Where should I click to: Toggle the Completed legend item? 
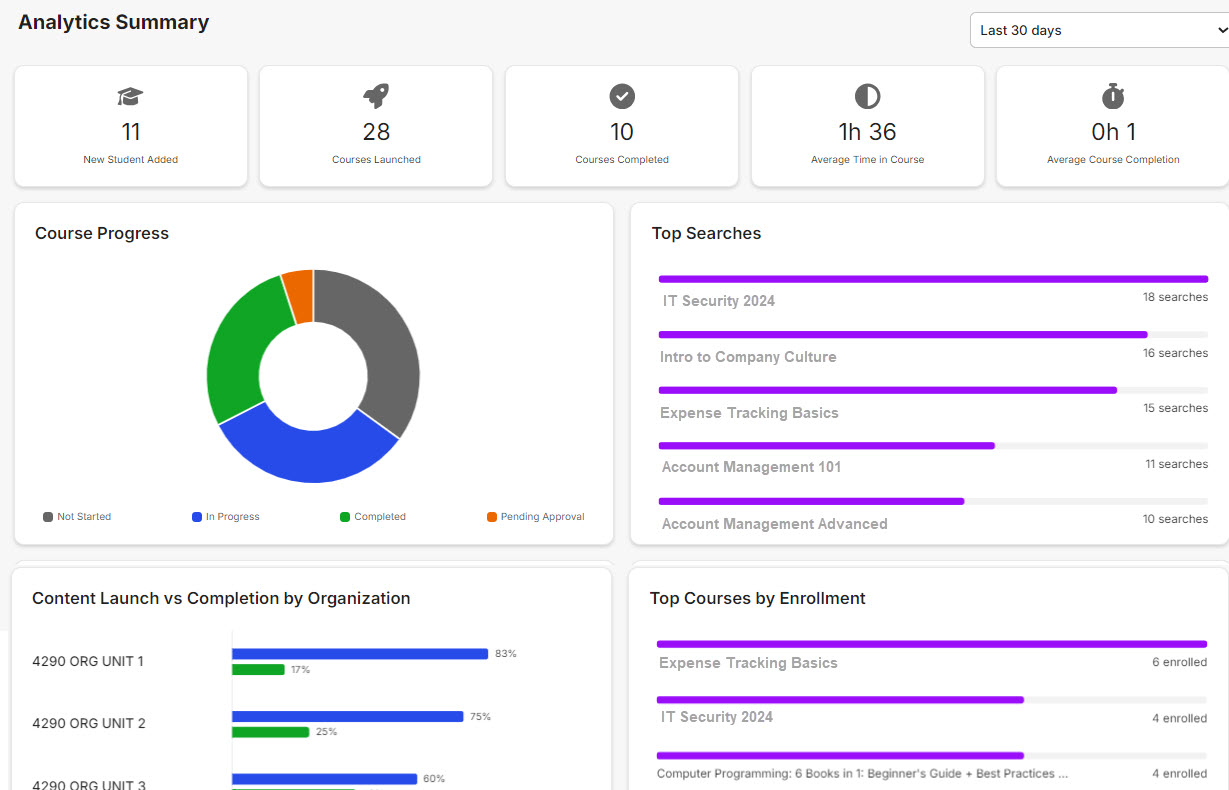click(x=373, y=517)
